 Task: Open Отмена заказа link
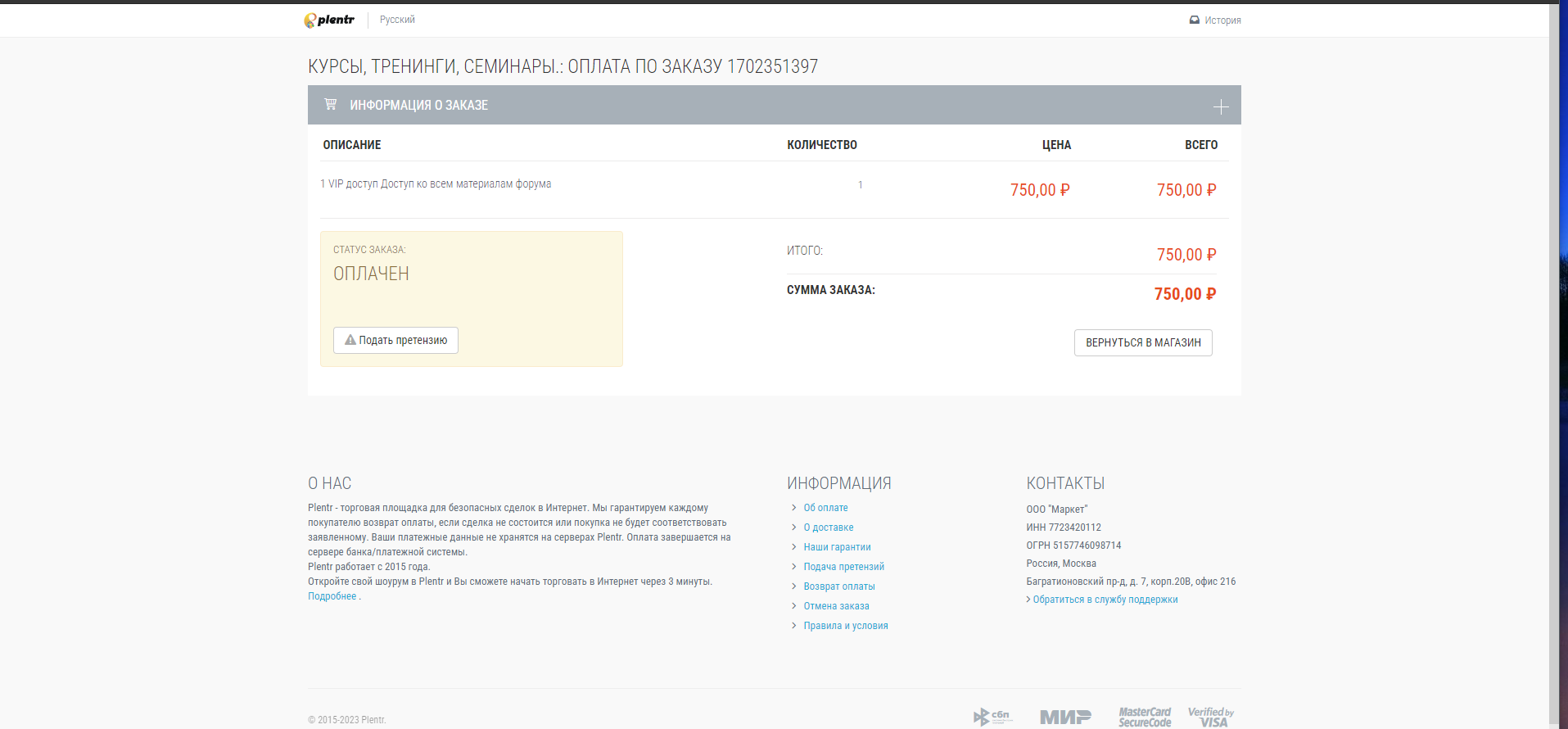[x=836, y=606]
